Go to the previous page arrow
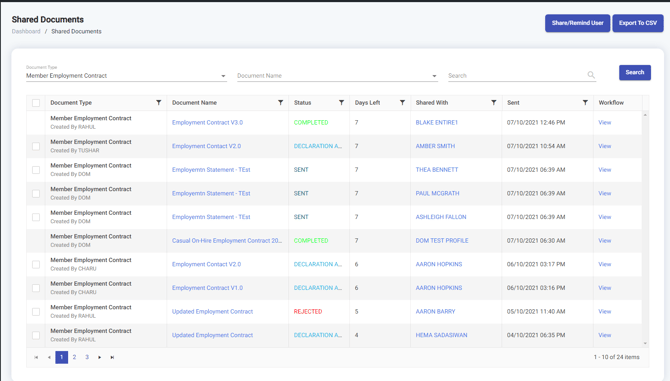 tap(49, 357)
